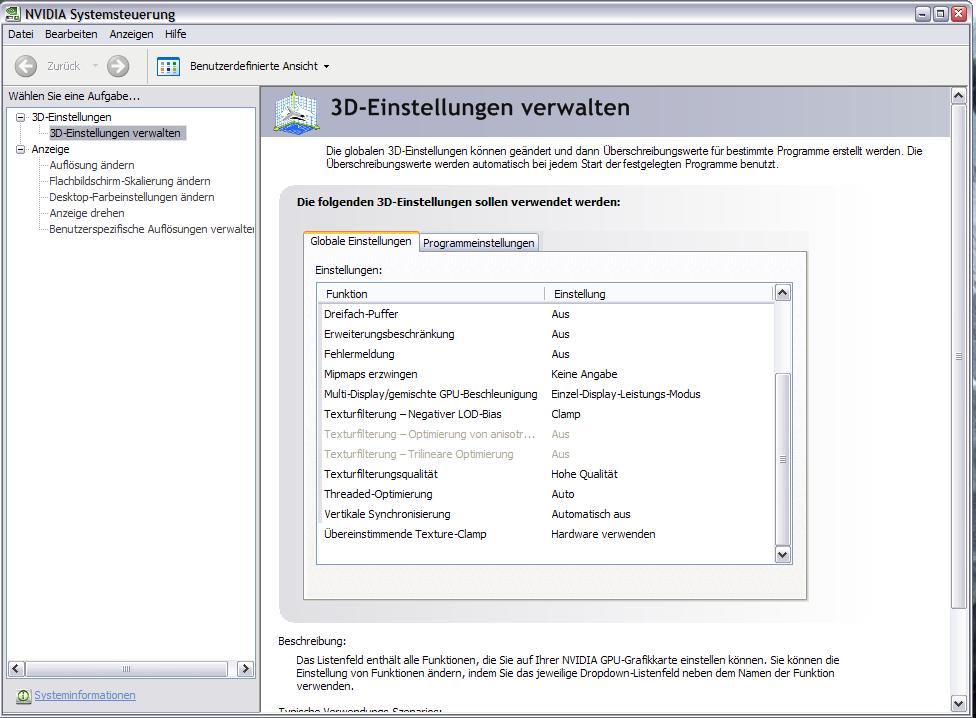Close the NVIDIA Systemsteuerung window
The height and width of the screenshot is (718, 976).
[x=959, y=14]
